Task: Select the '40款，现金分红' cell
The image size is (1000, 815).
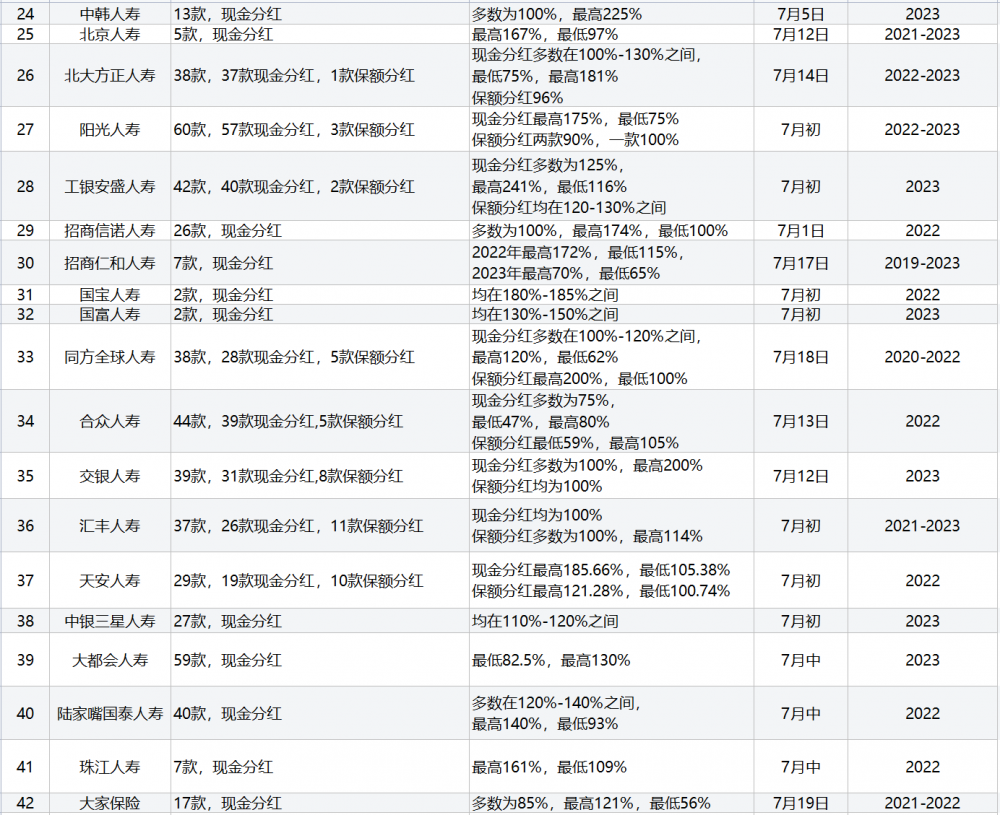Action: [x=320, y=713]
